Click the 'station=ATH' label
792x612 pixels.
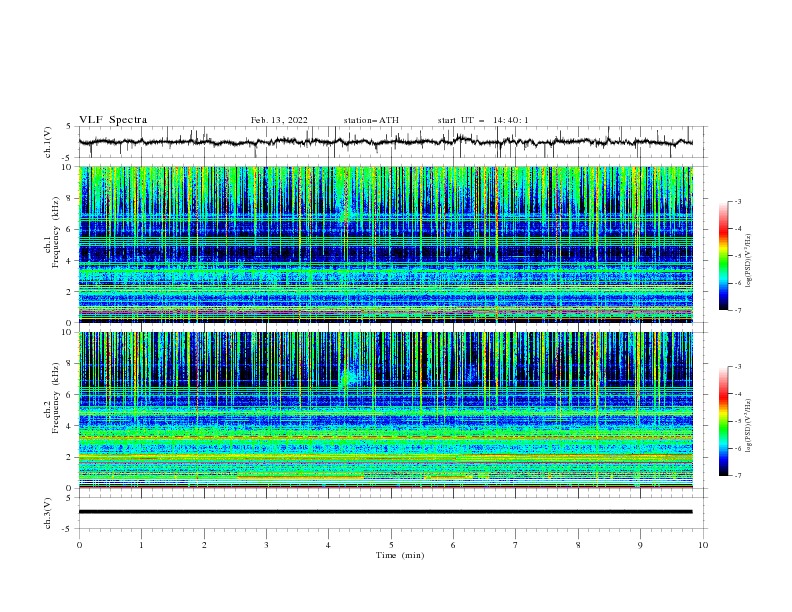pyautogui.click(x=371, y=120)
